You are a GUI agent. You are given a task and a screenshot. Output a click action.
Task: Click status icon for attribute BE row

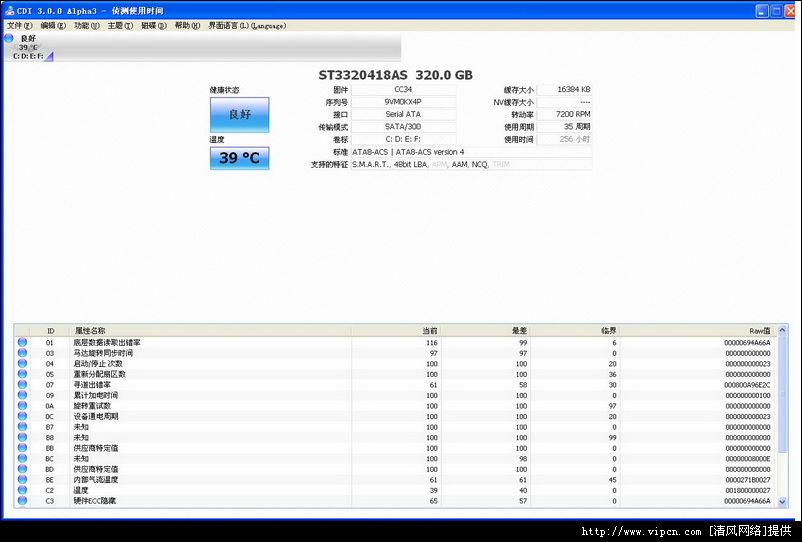(23, 480)
